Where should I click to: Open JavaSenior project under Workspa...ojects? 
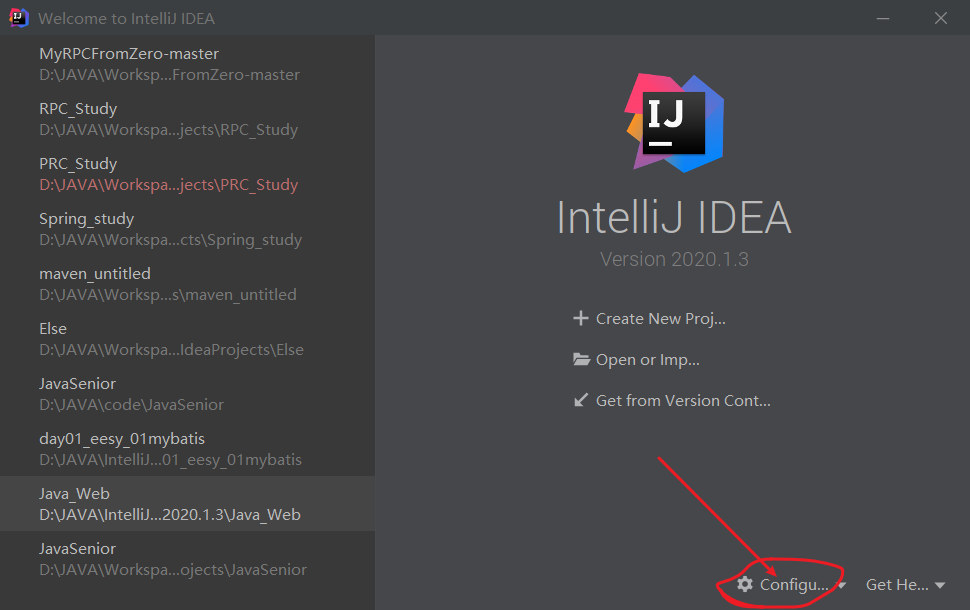pos(187,559)
